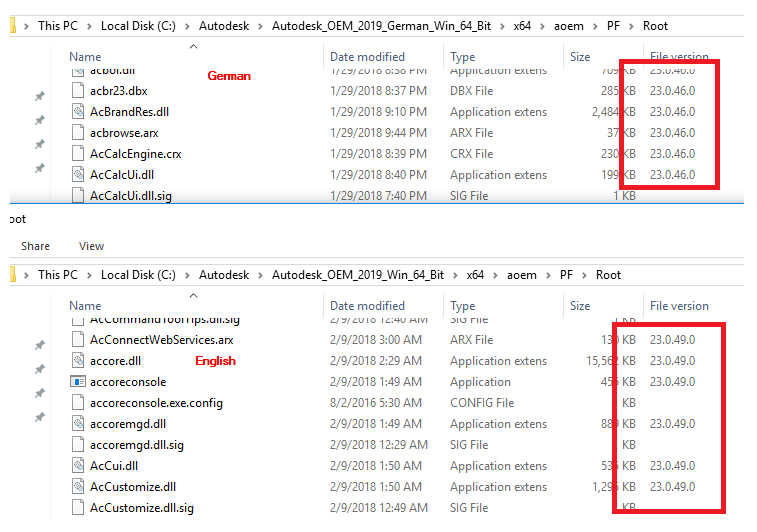Image resolution: width=757 pixels, height=532 pixels.
Task: Click date 1/29/2018 8:40 PM of AcCalcUi.dll
Action: 378,175
